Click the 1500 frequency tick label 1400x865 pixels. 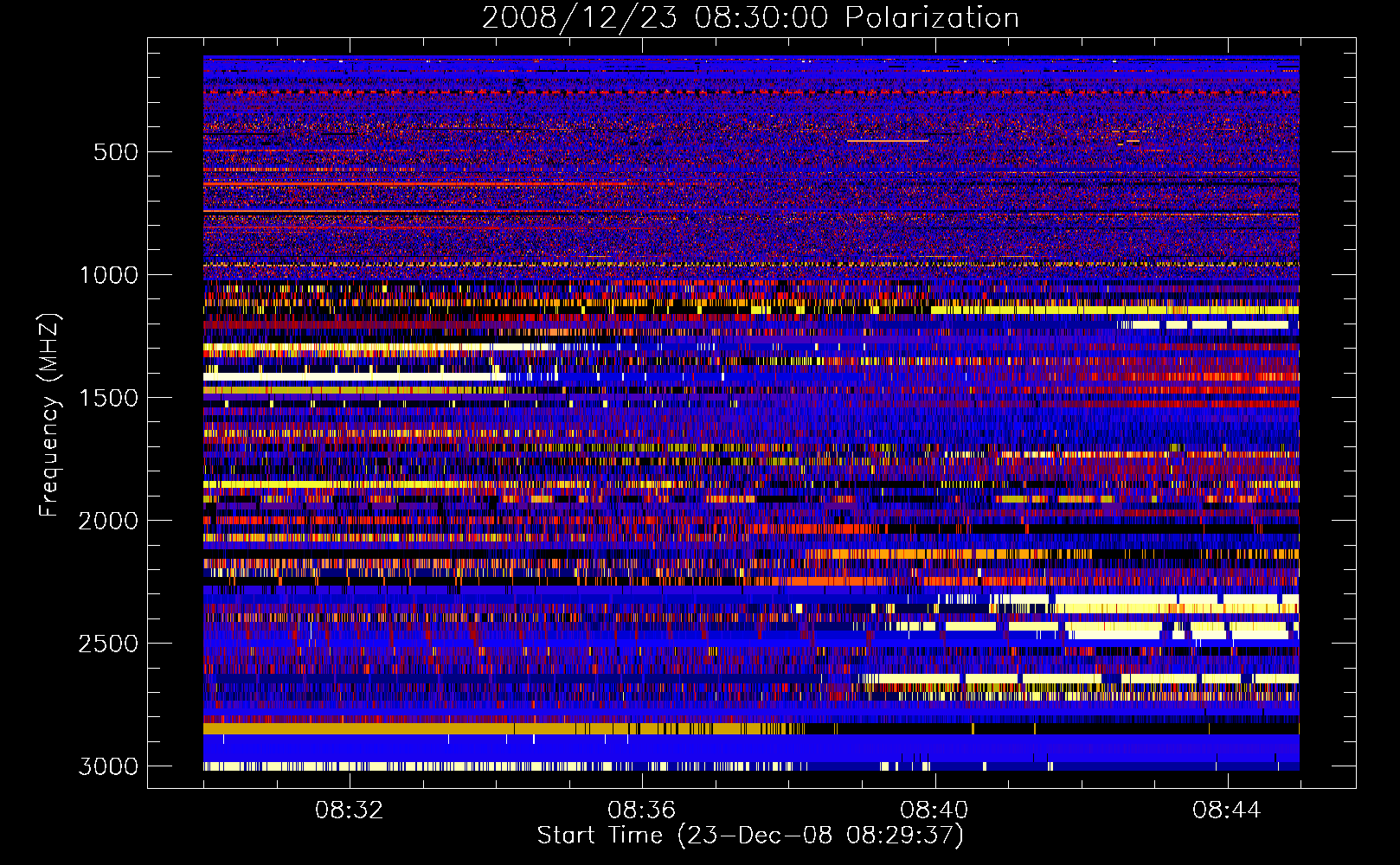(108, 398)
